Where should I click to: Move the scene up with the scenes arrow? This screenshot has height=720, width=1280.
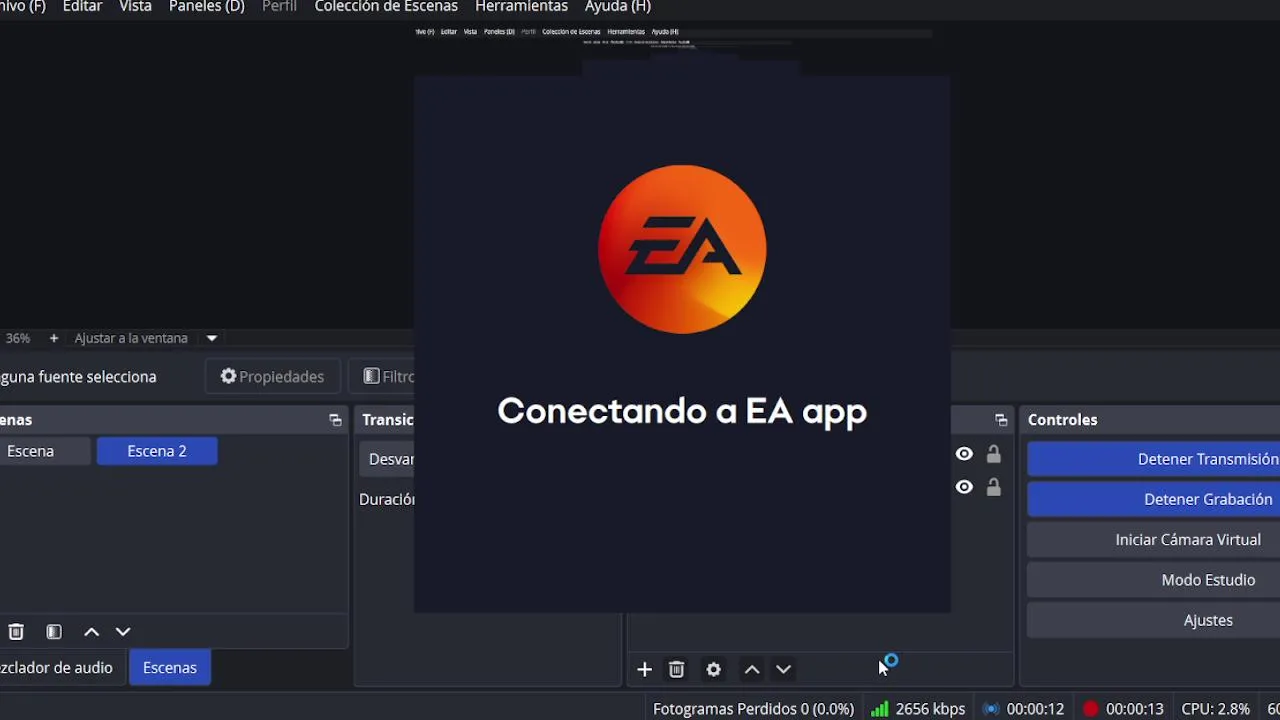[91, 632]
